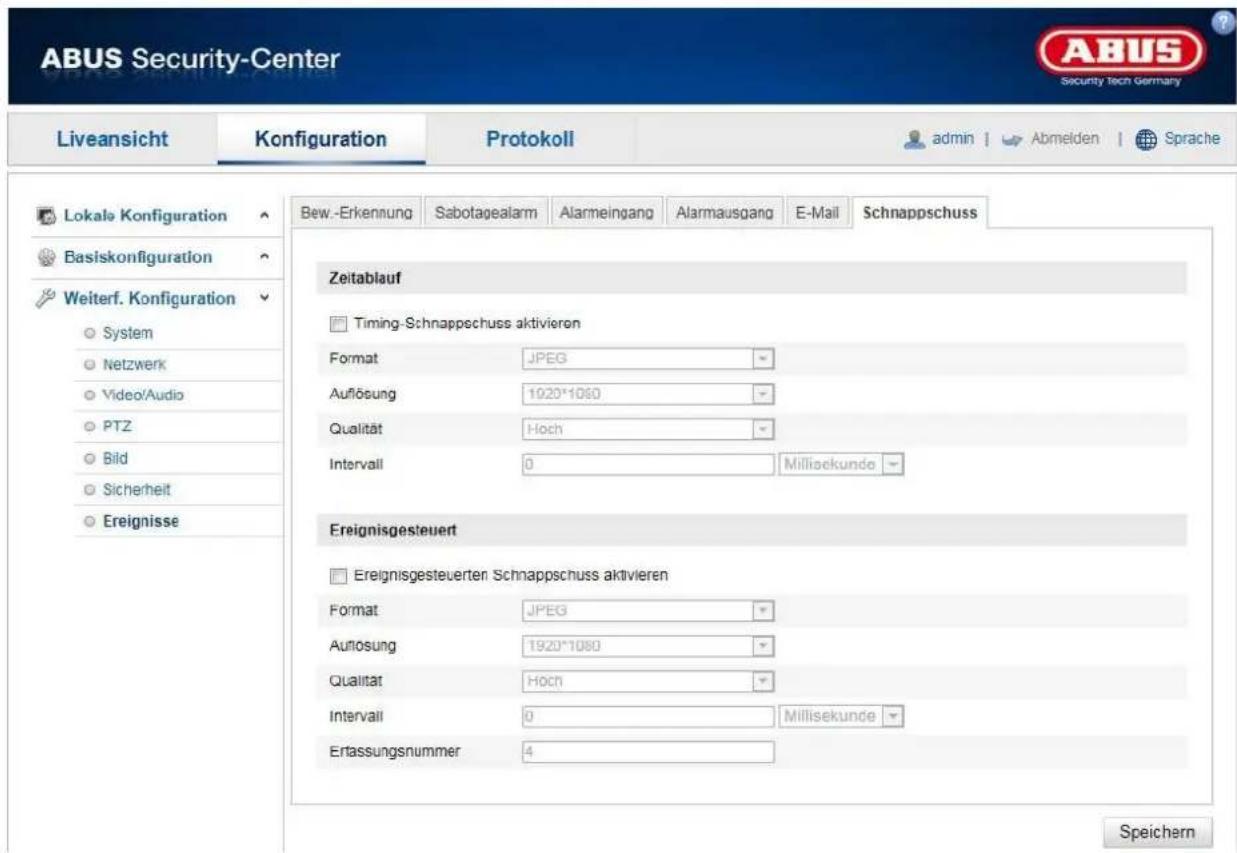Image resolution: width=1237 pixels, height=853 pixels.
Task: Open Bild in sidebar
Action: coord(117,458)
